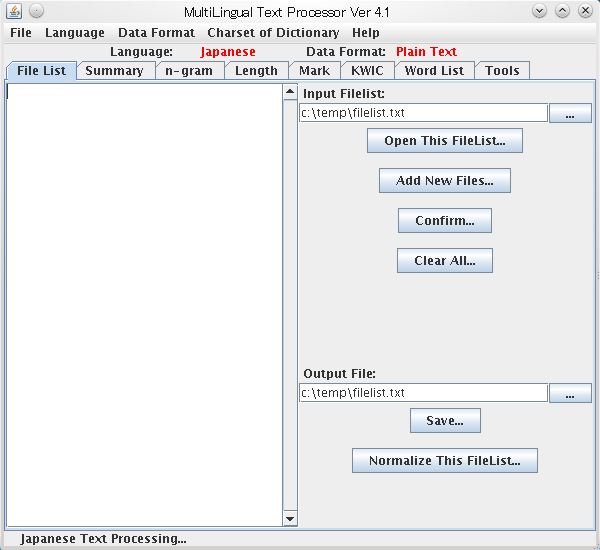Click Open This FileList button
Screen dimensions: 600x550
coord(445,140)
